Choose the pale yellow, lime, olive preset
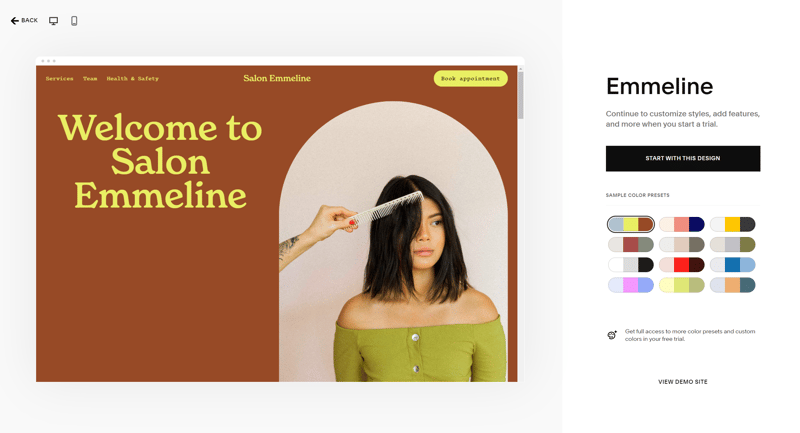The height and width of the screenshot is (433, 800). (x=682, y=285)
